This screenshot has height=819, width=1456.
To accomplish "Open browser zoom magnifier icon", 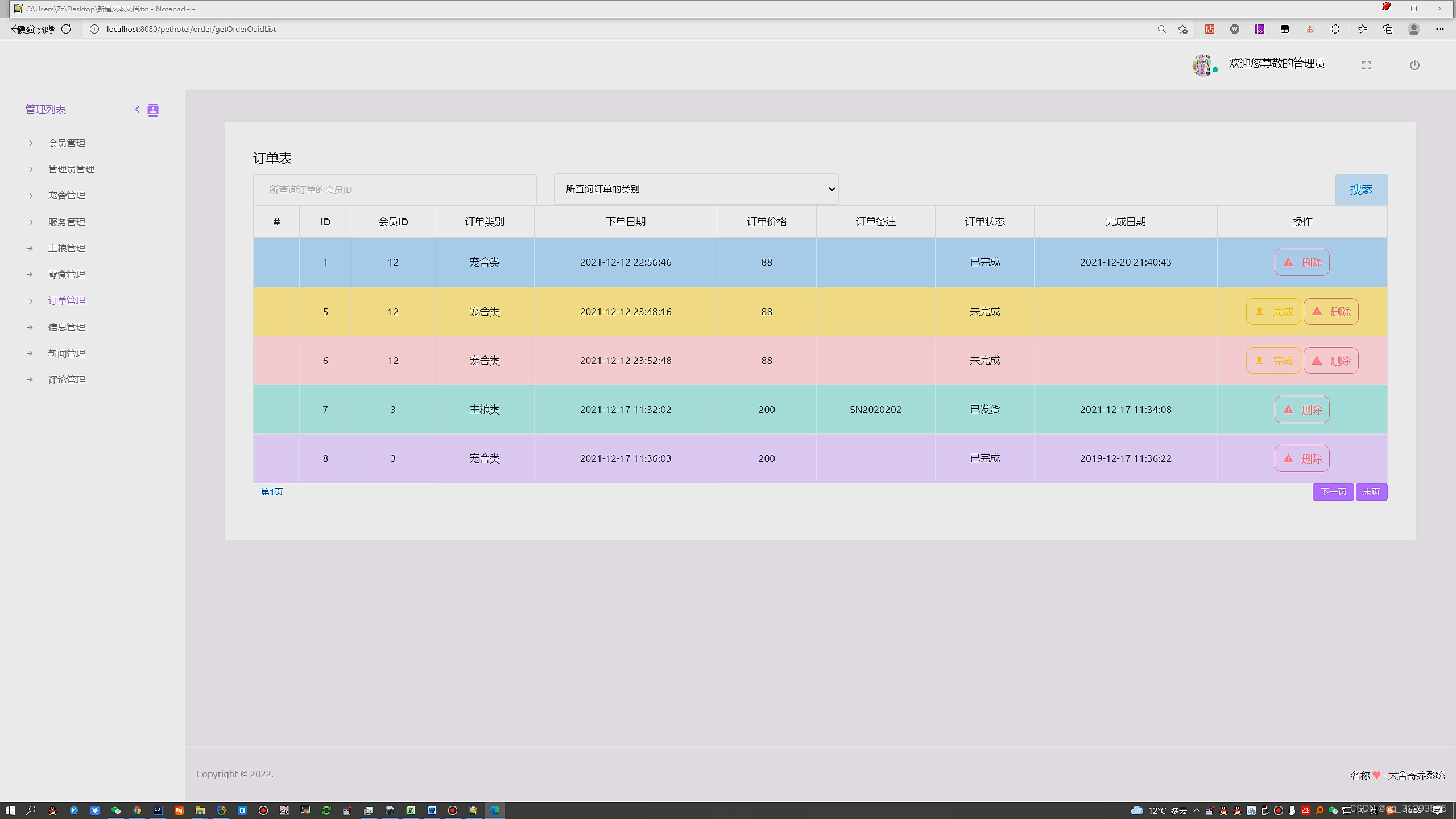I will click(1161, 29).
